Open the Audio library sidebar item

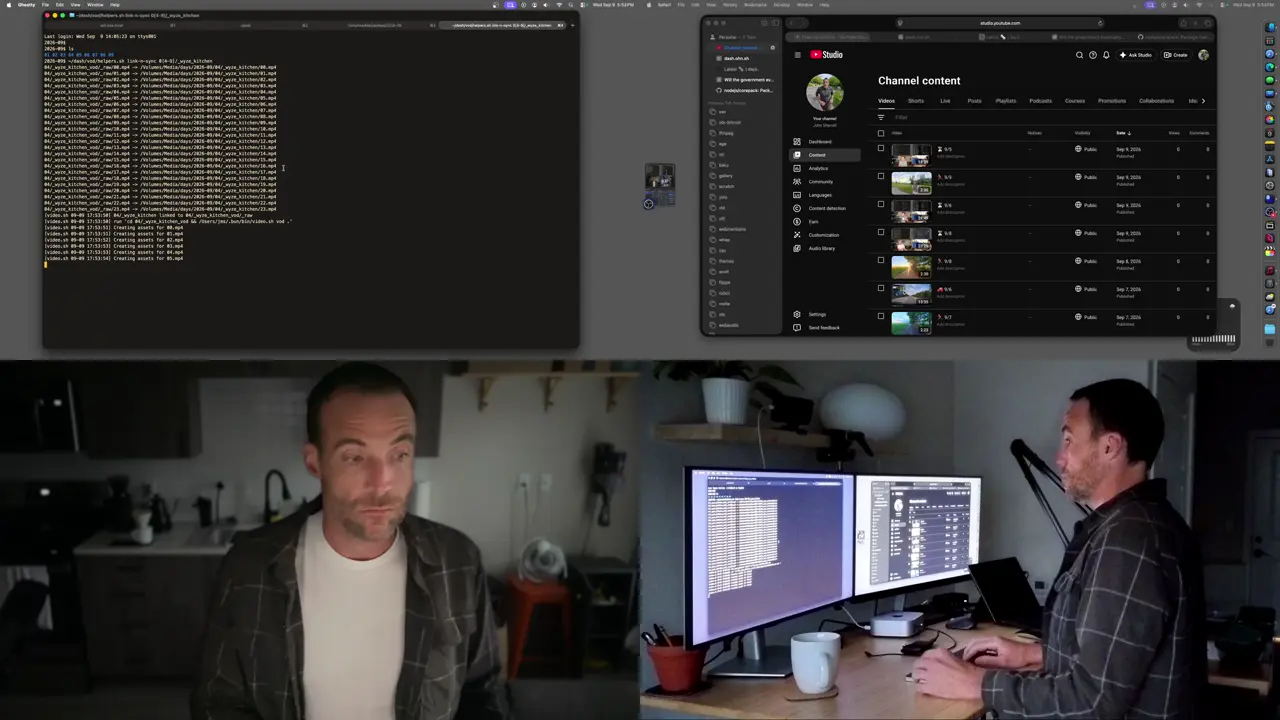click(821, 248)
